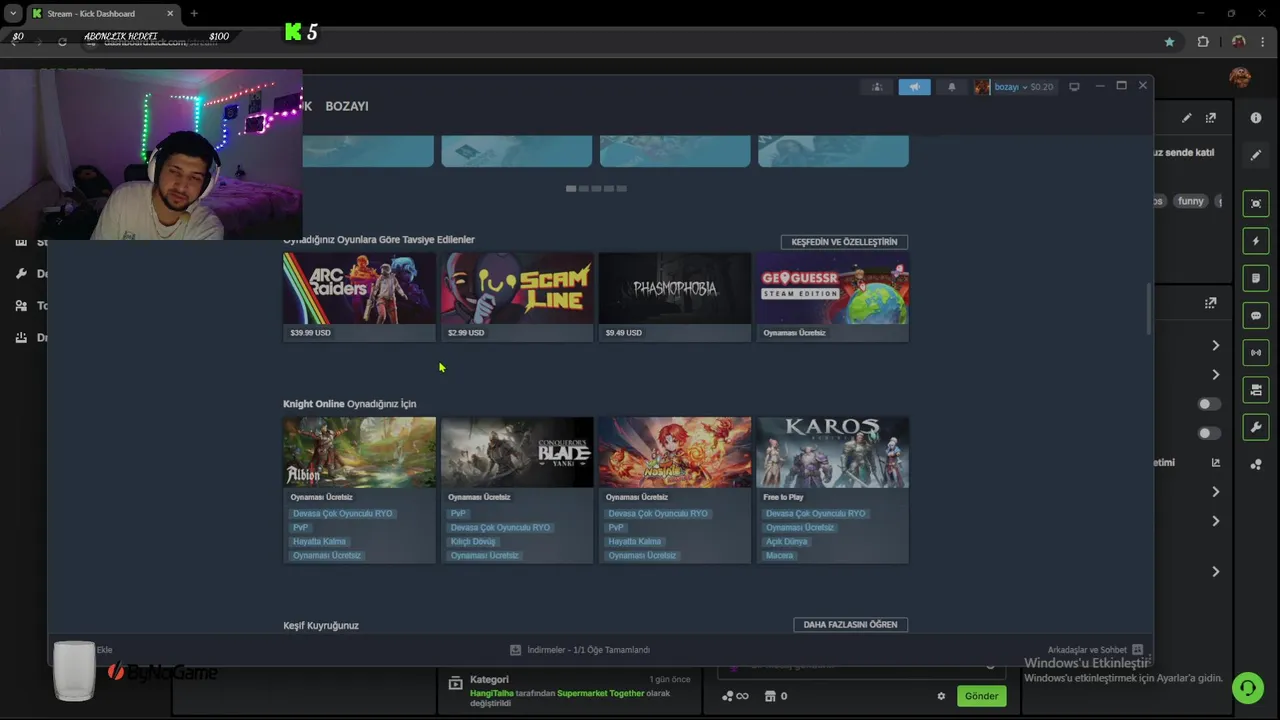Open Scam Line game card
Image resolution: width=1280 pixels, height=720 pixels.
click(x=517, y=297)
